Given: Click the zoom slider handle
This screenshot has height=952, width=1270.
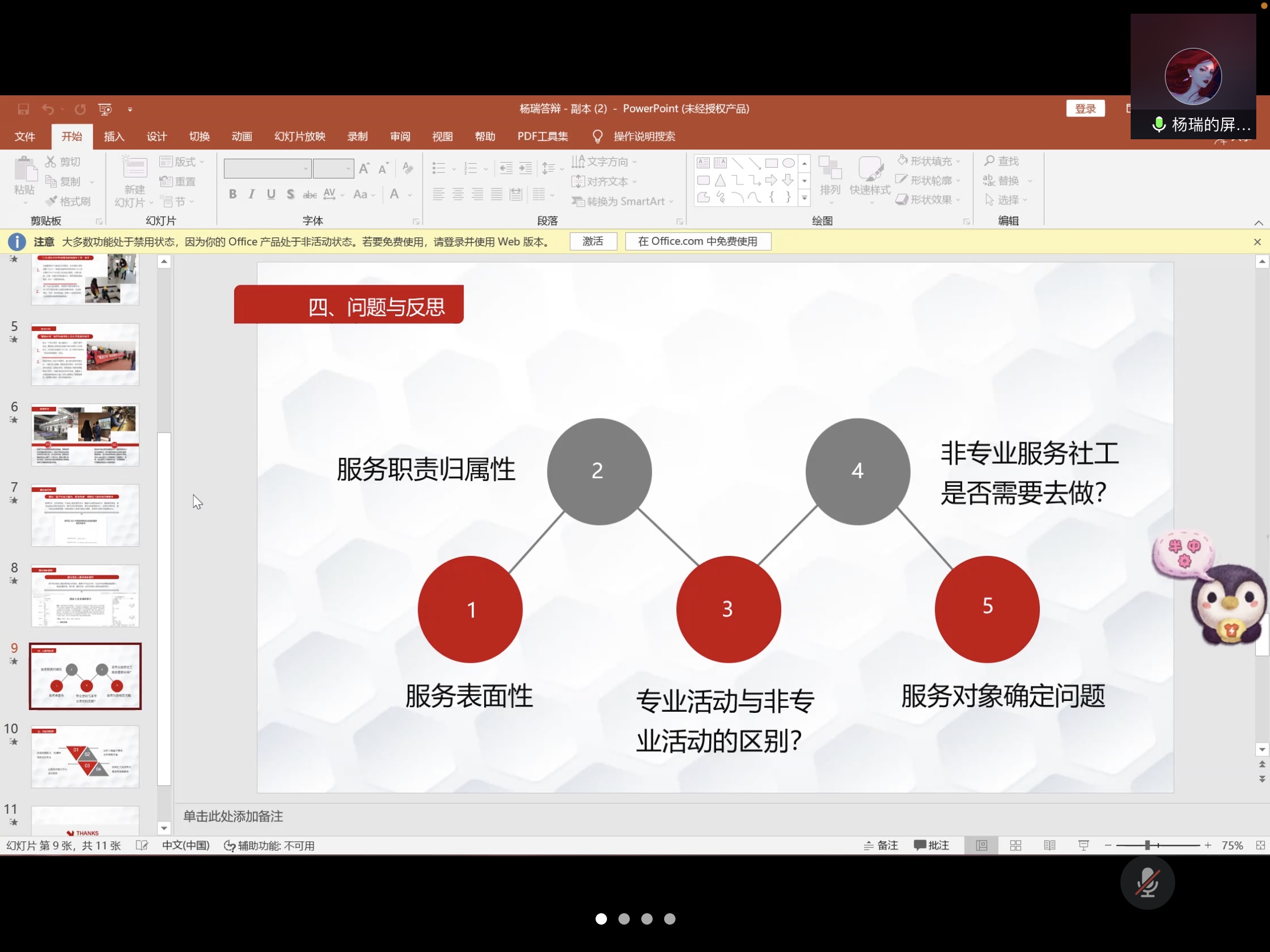Looking at the screenshot, I should point(1147,845).
